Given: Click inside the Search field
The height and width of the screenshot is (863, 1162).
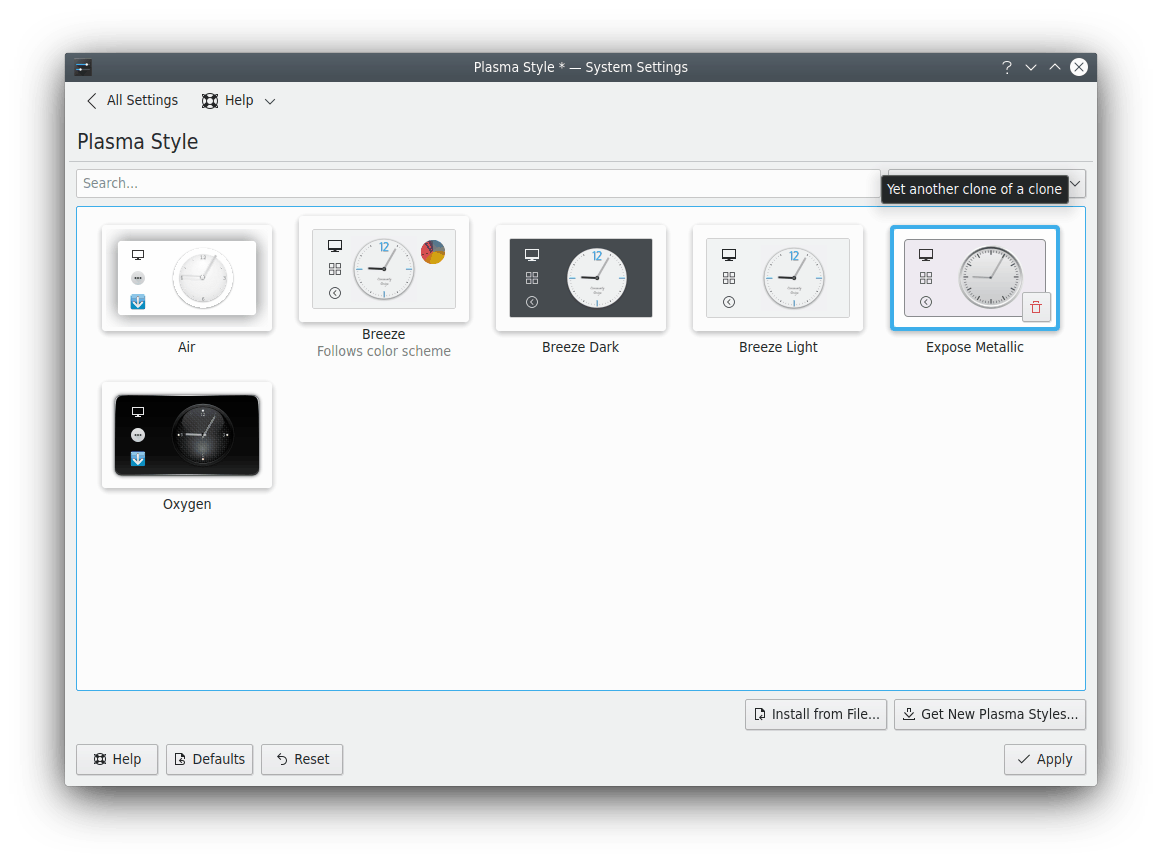Looking at the screenshot, I should coord(400,183).
